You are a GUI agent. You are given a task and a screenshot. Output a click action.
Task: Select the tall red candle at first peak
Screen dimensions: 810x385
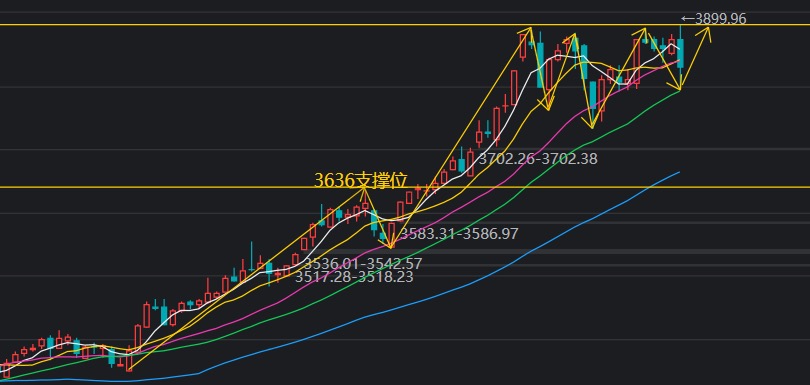[x=523, y=45]
